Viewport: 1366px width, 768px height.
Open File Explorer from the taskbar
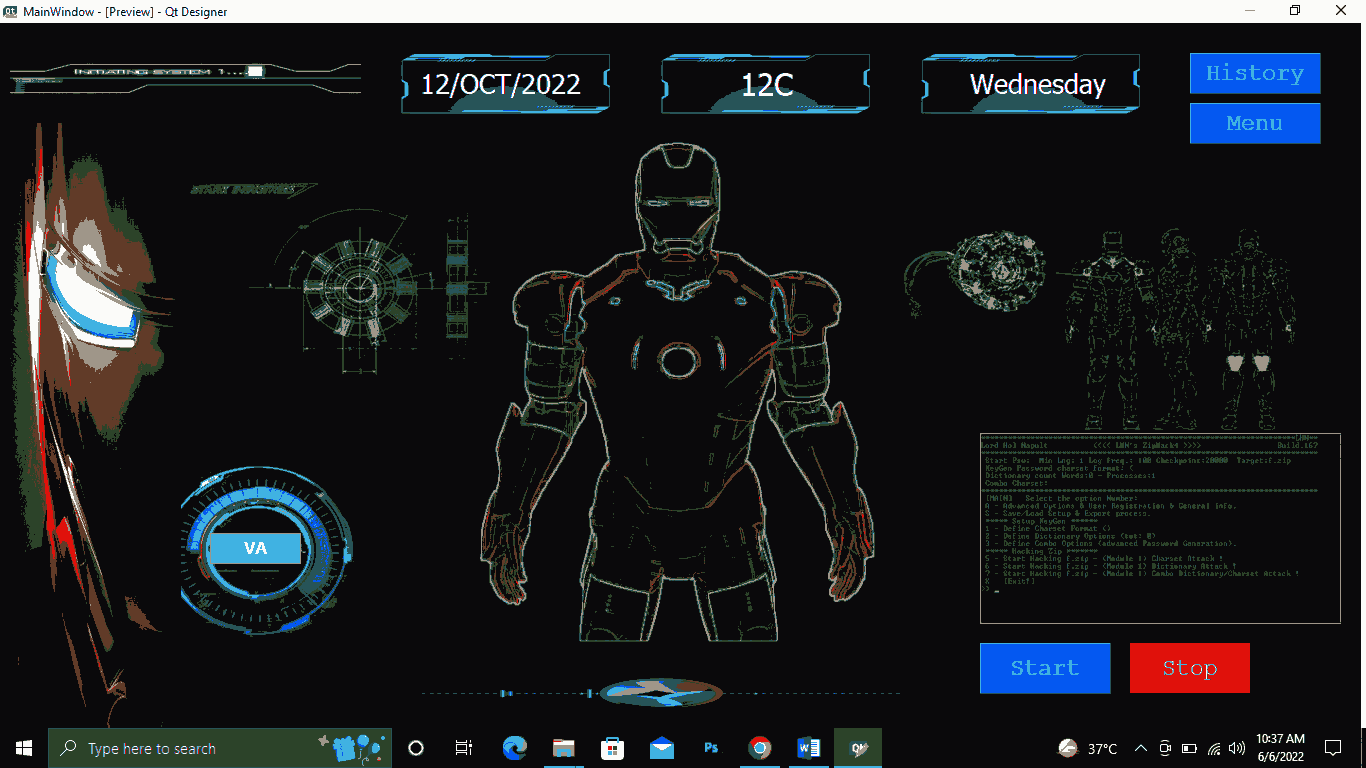(563, 748)
